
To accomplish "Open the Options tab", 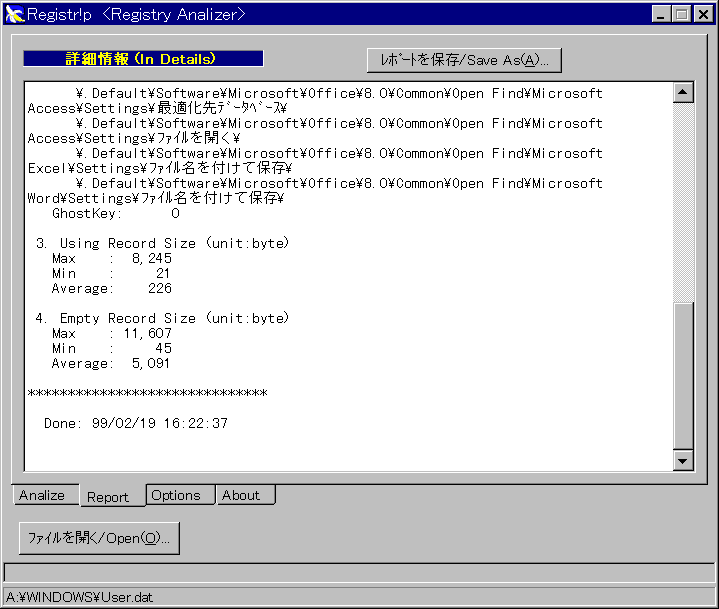I will (176, 495).
